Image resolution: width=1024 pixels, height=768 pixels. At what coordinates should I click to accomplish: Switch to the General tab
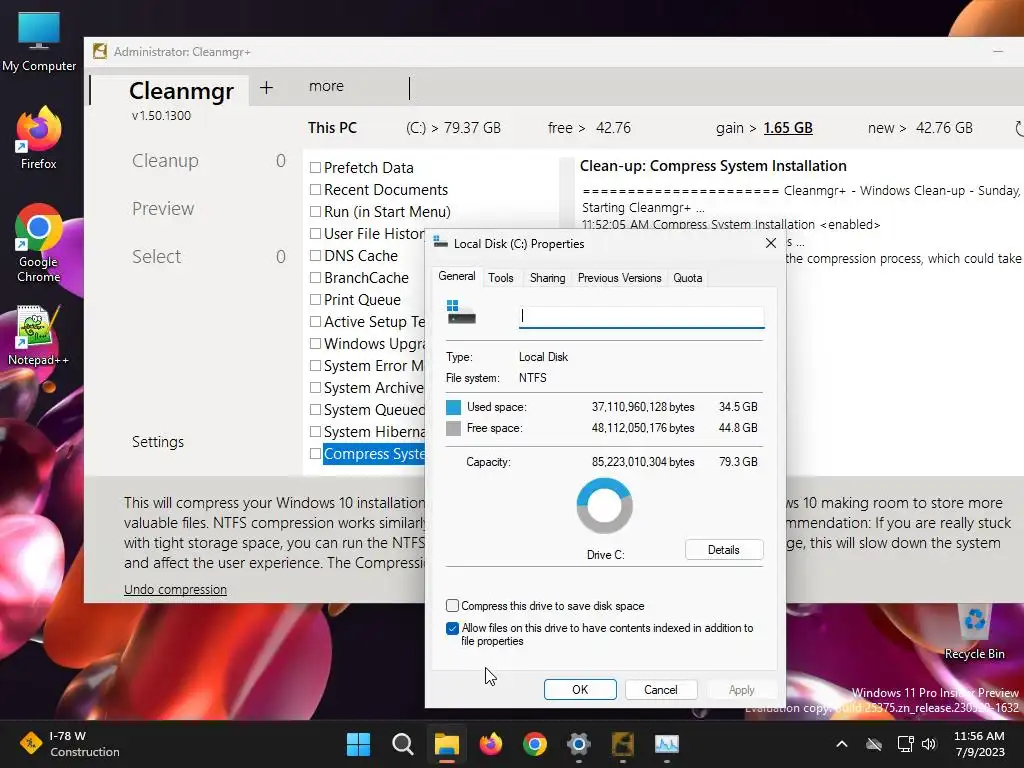(x=456, y=276)
